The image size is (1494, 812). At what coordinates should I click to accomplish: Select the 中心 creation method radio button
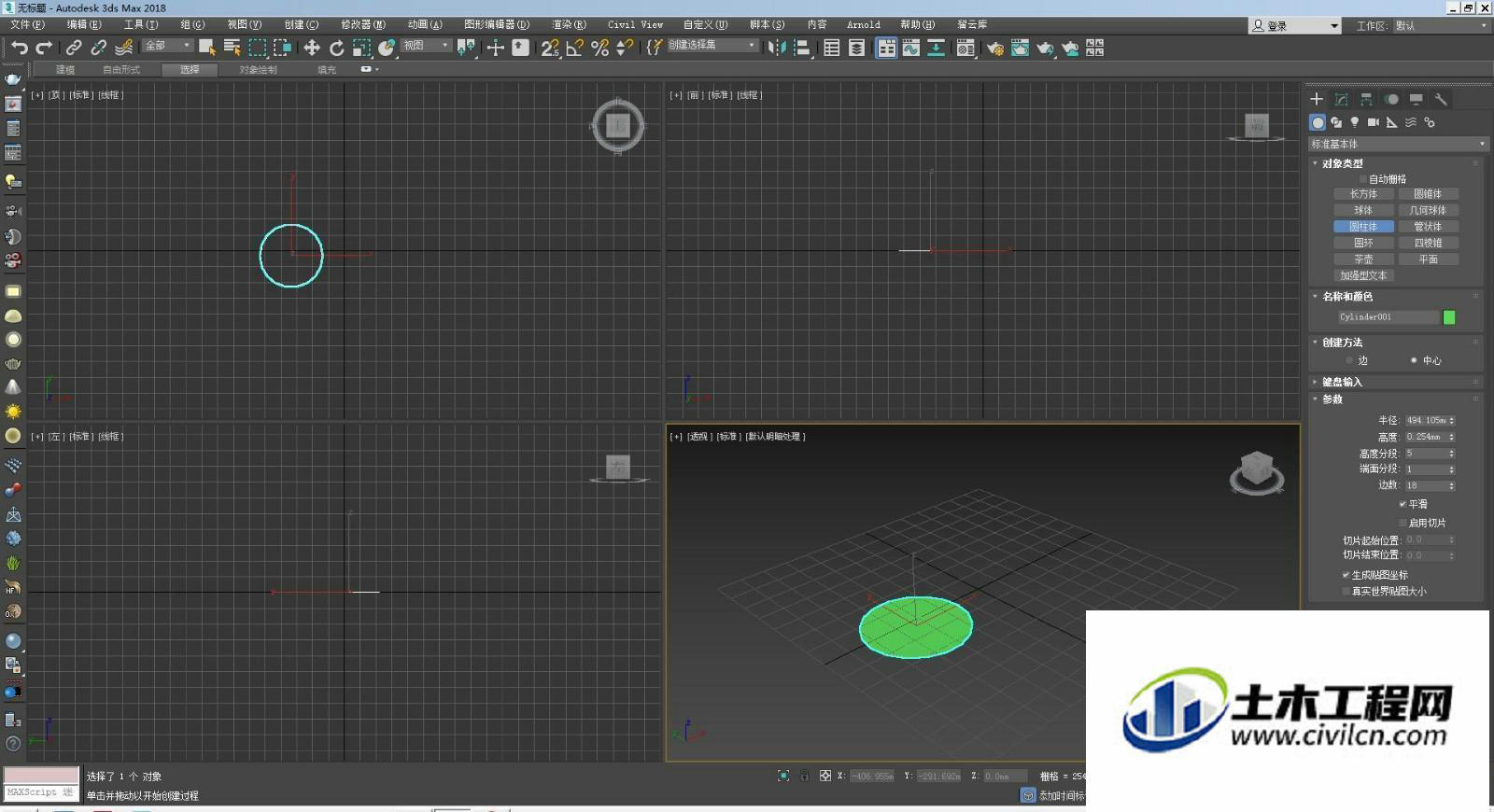(x=1414, y=360)
